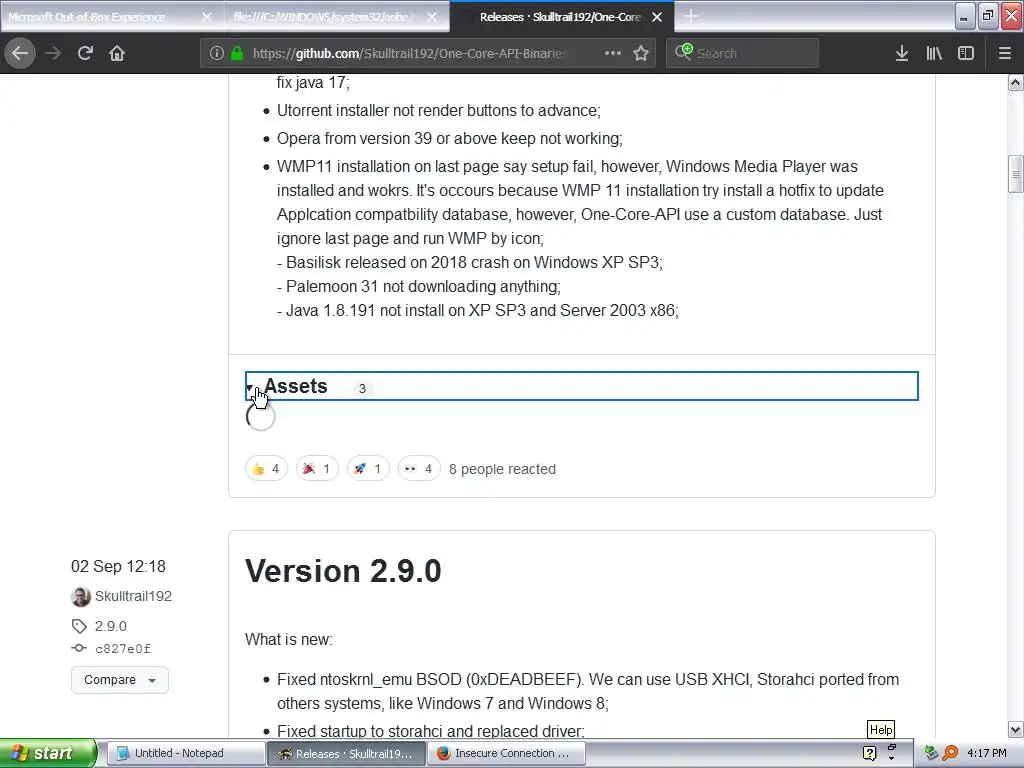The height and width of the screenshot is (768, 1024).
Task: Click the magnifier icon in system tray
Action: click(x=950, y=753)
